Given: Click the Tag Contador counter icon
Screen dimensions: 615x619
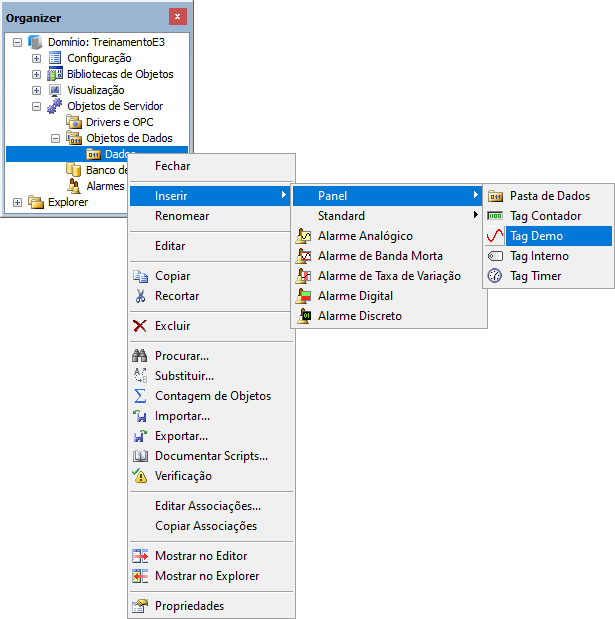Looking at the screenshot, I should [495, 216].
